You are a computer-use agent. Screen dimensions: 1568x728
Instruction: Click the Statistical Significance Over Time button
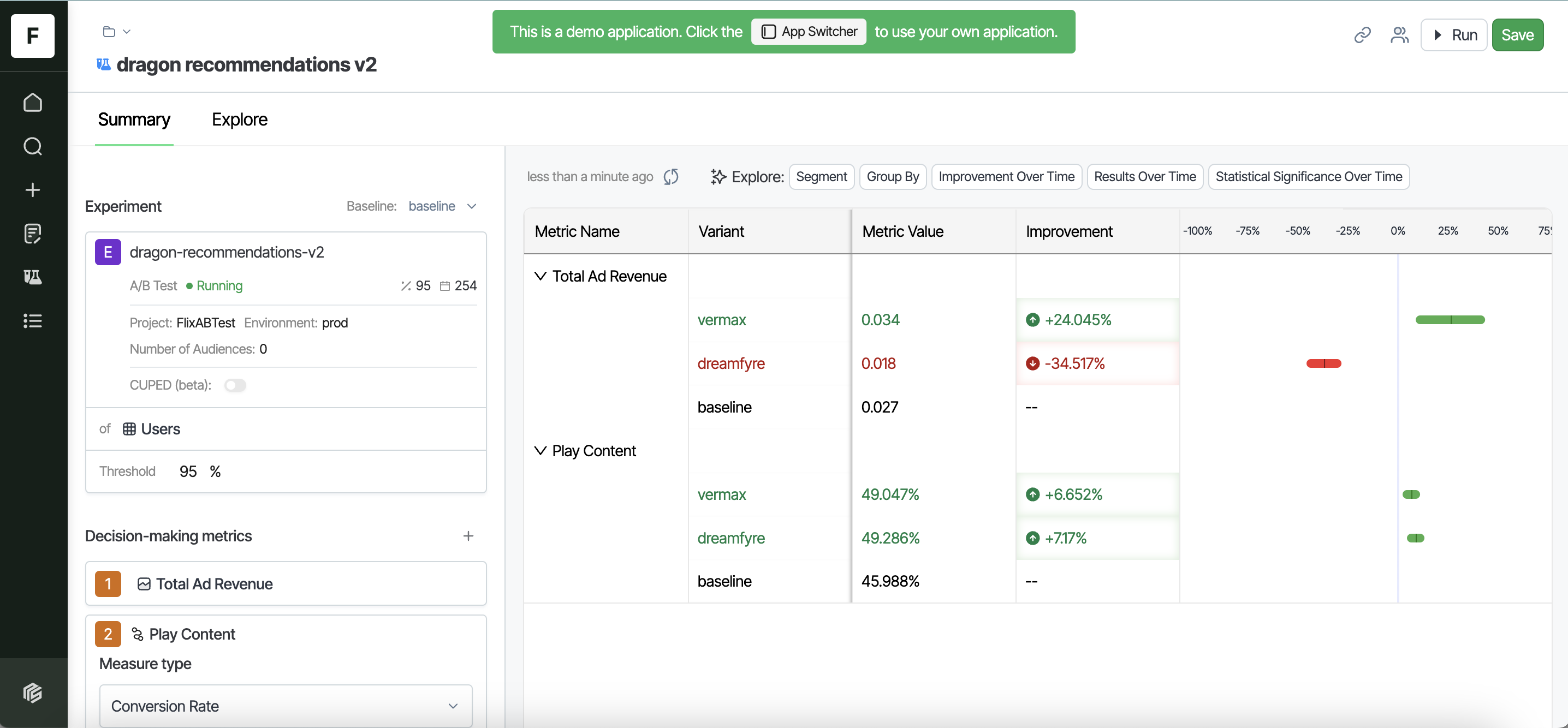[1309, 177]
